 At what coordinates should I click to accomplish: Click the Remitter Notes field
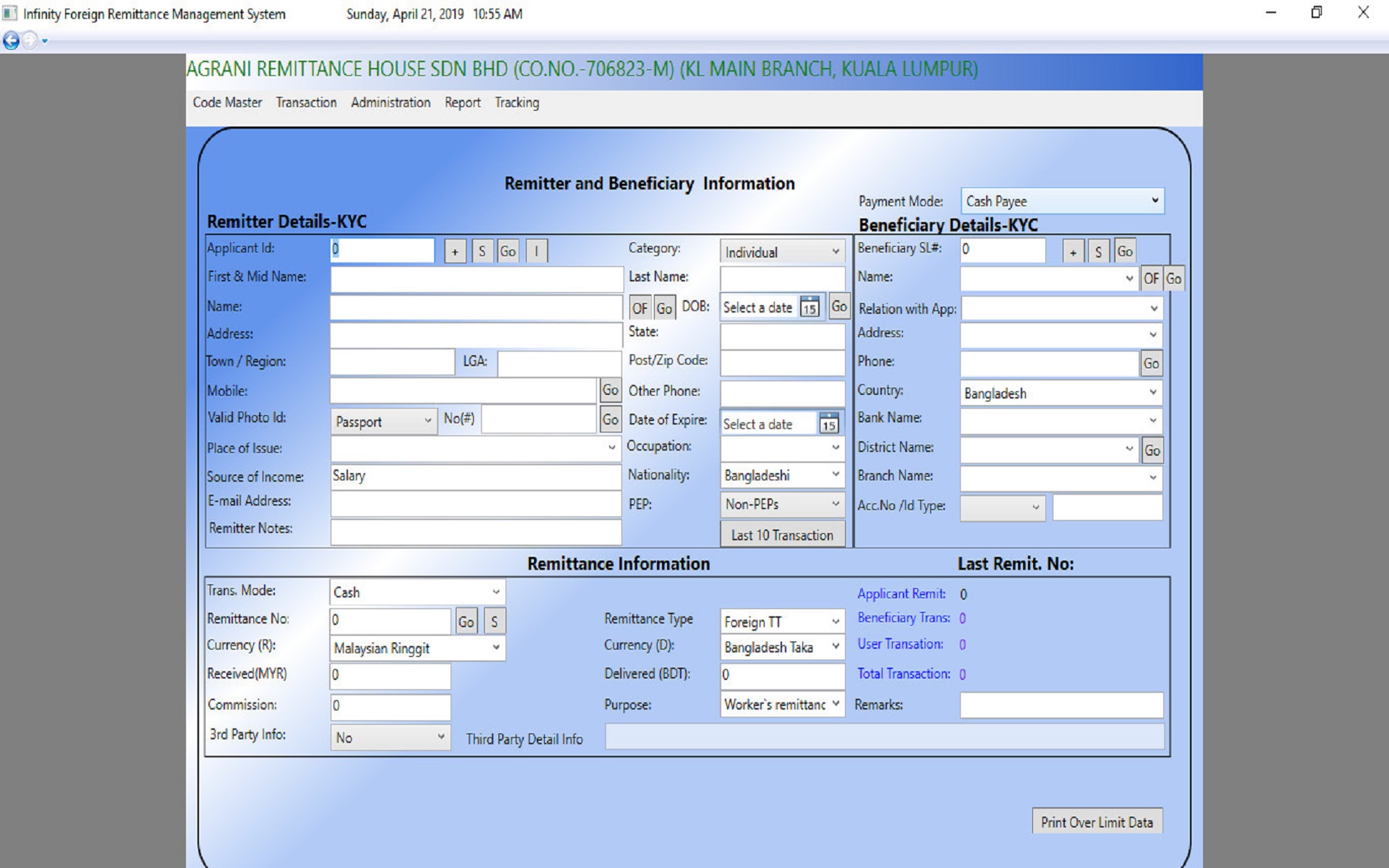tap(476, 532)
